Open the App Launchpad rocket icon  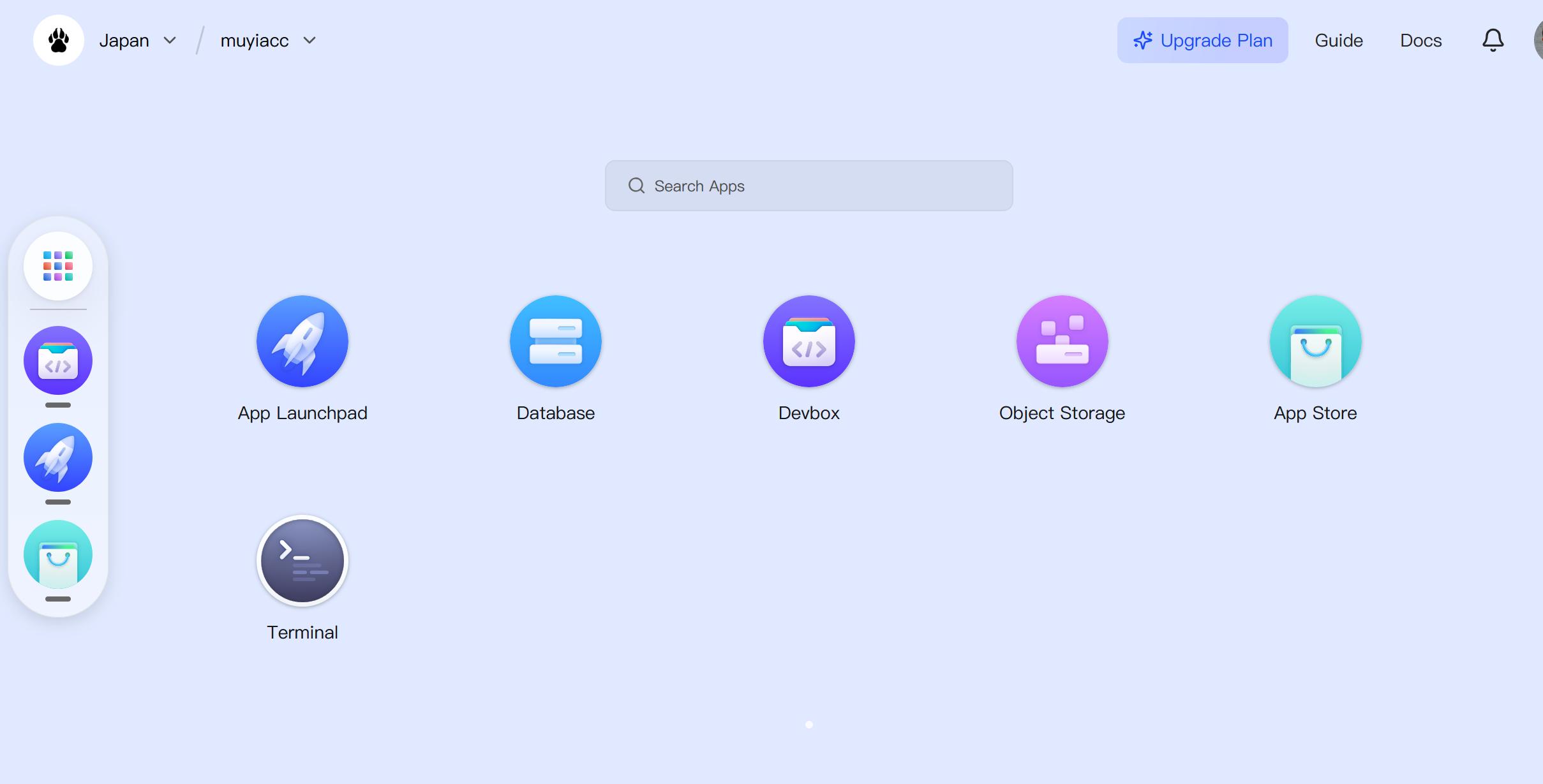click(302, 341)
